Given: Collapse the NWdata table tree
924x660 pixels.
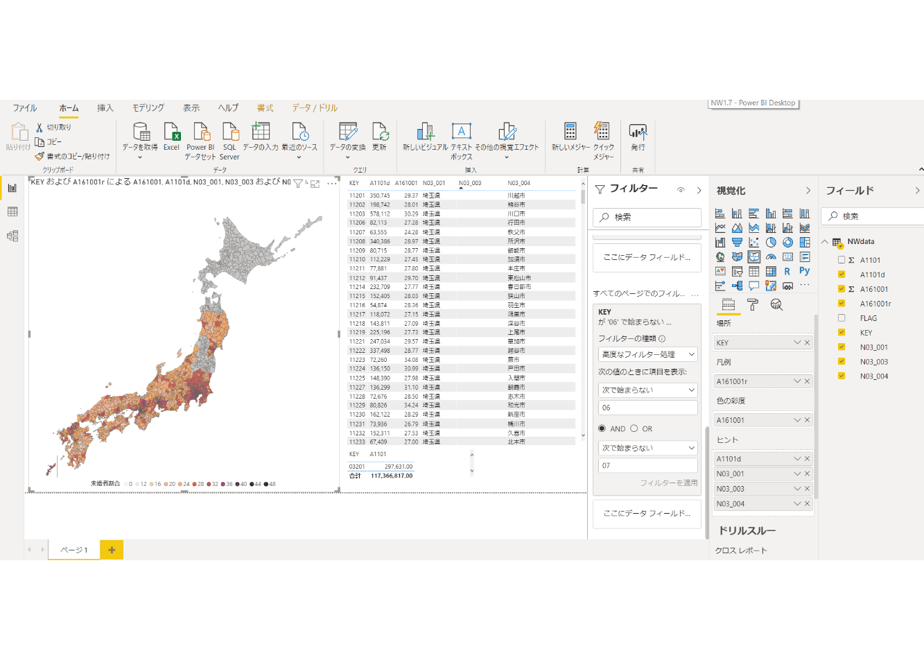Looking at the screenshot, I should [825, 242].
